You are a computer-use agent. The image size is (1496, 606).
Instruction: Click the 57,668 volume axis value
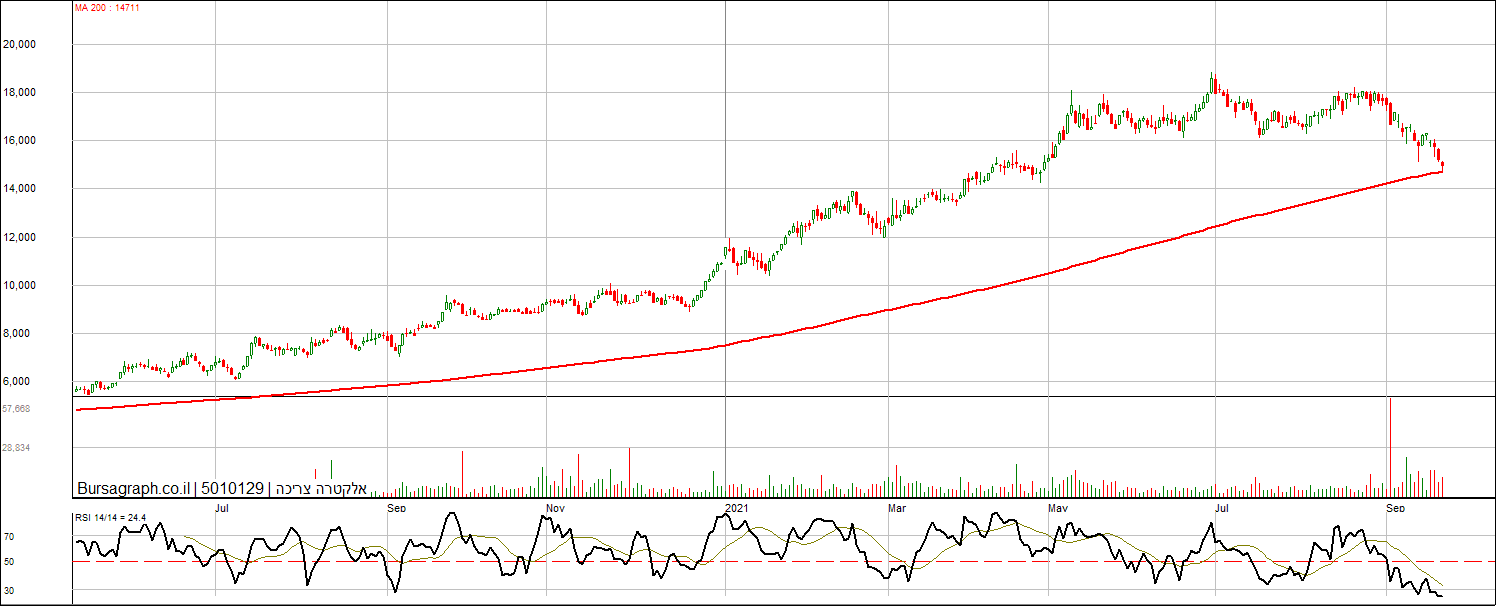click(16, 408)
